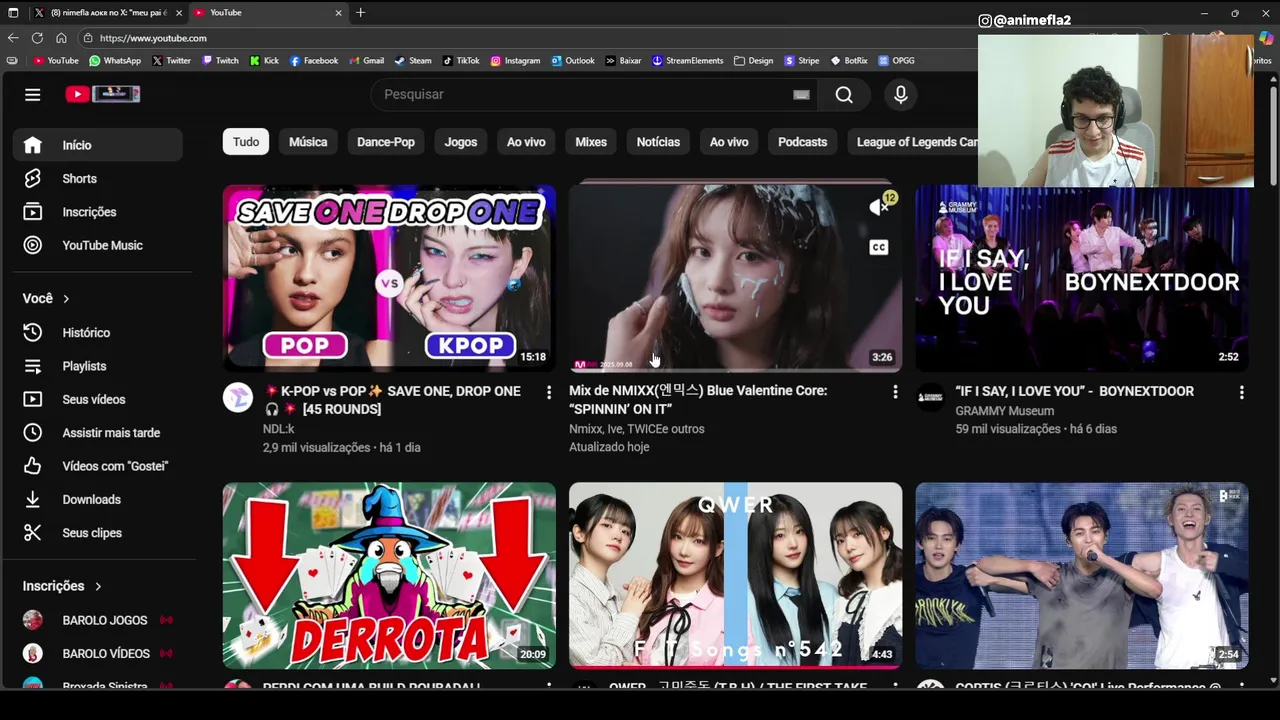Open Twitch bookmark
The height and width of the screenshot is (720, 1280).
(220, 61)
